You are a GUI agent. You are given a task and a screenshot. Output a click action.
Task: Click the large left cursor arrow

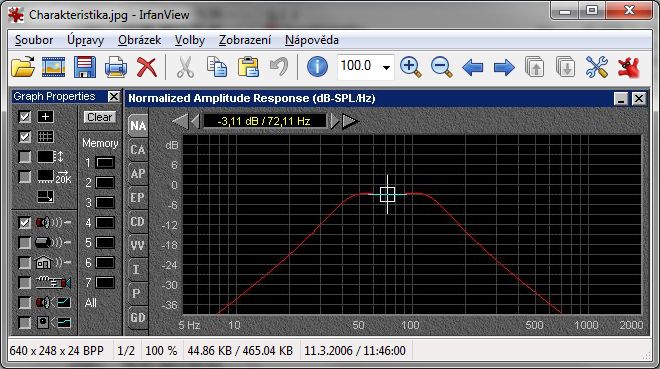pos(180,121)
